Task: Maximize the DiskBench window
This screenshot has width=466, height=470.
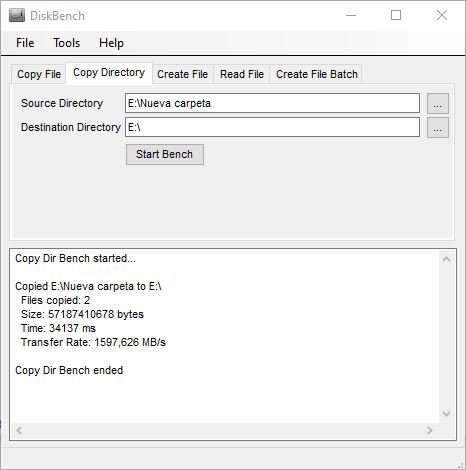Action: (396, 15)
